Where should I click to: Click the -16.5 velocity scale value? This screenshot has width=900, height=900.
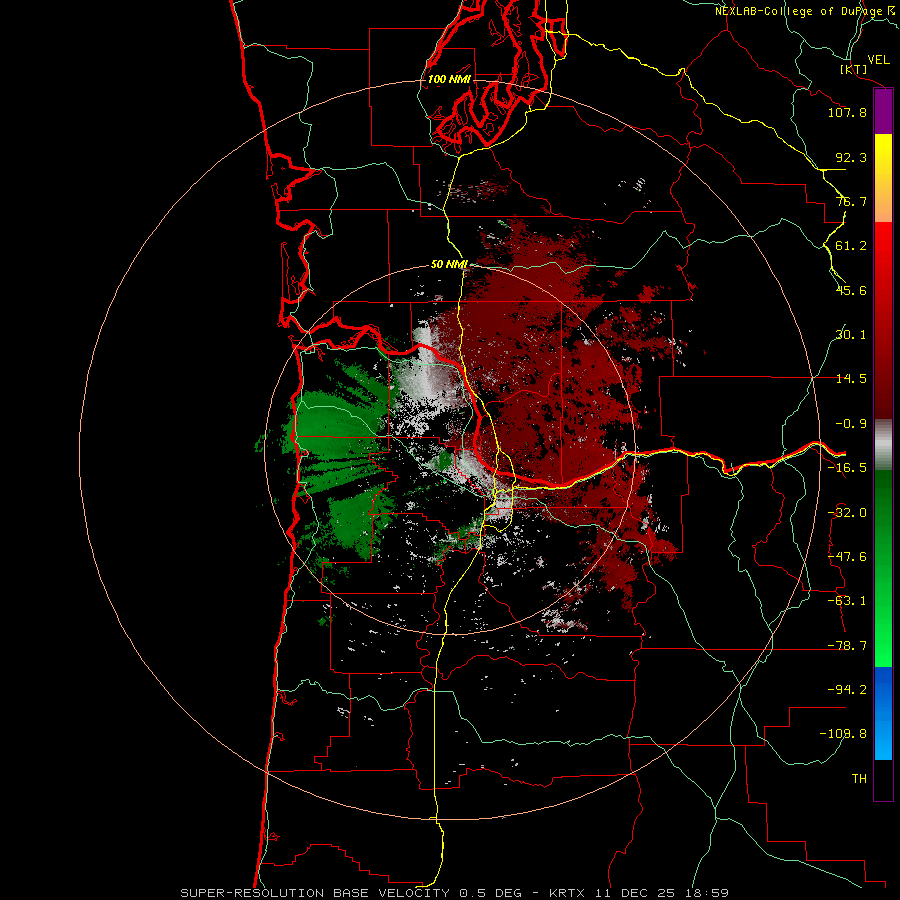pyautogui.click(x=847, y=468)
